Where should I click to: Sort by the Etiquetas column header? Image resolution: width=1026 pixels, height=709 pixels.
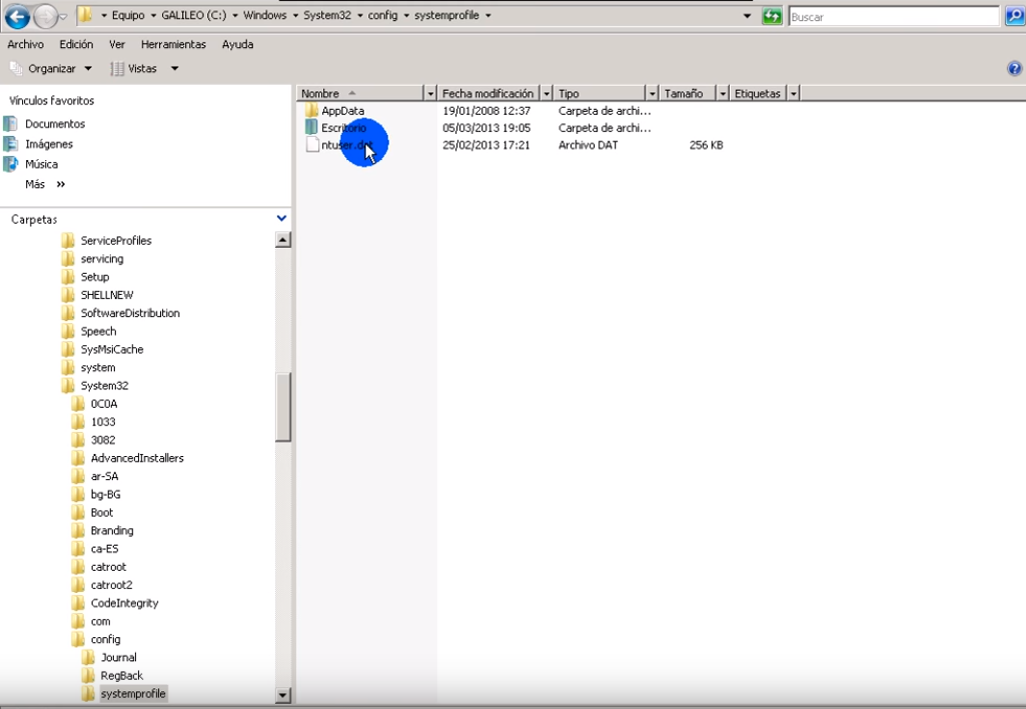click(758, 94)
